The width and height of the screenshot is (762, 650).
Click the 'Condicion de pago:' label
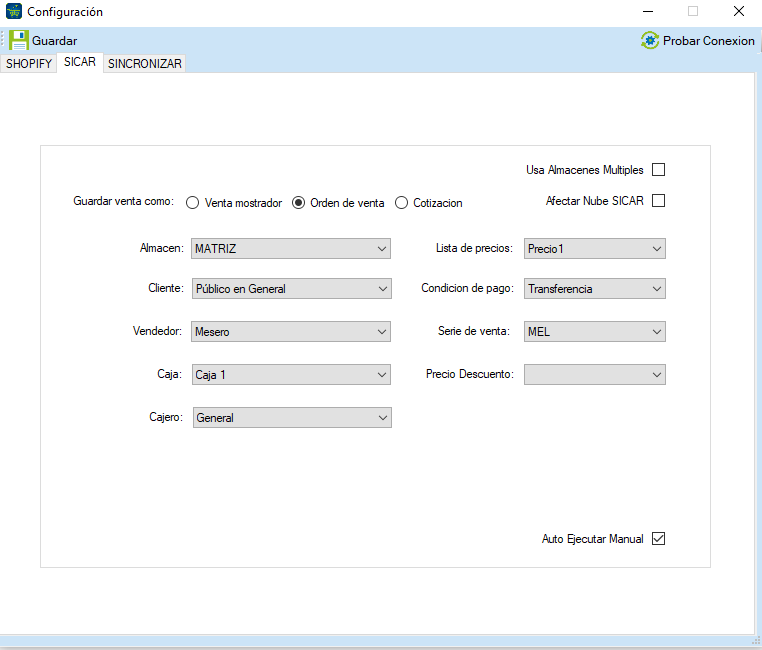pos(468,288)
